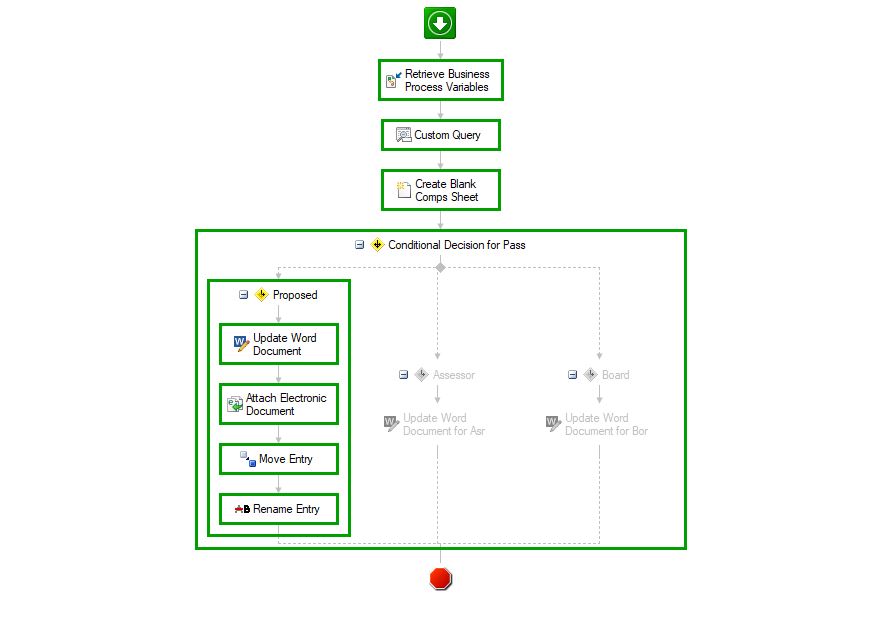Select the Update Word Document label

[x=285, y=344]
